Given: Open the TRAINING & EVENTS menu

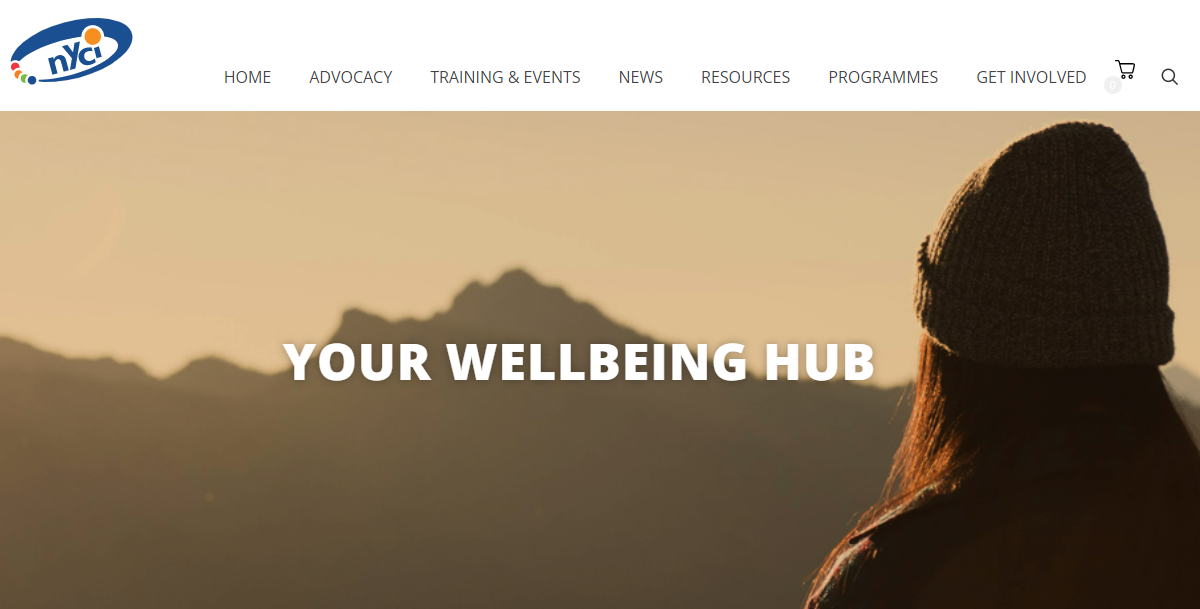Looking at the screenshot, I should [x=505, y=77].
